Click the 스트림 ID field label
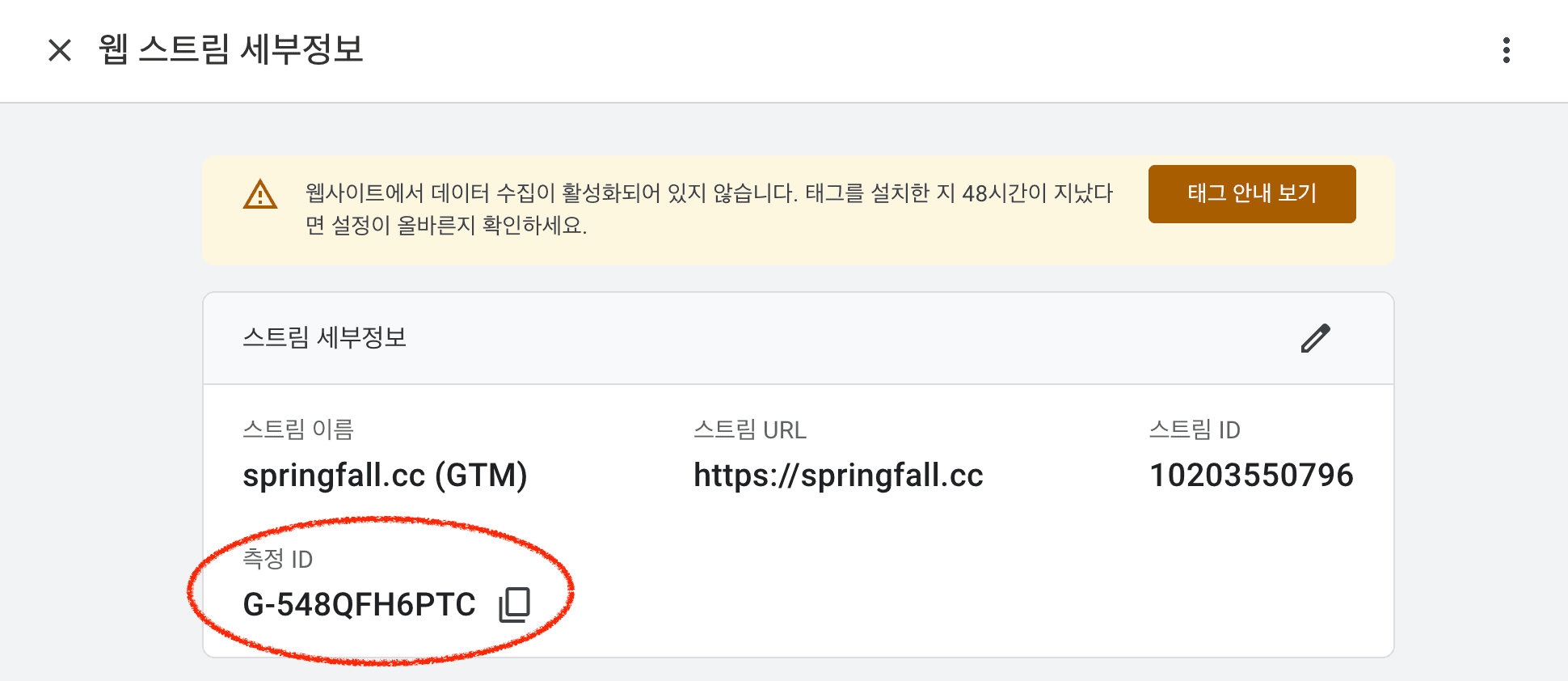 [x=1195, y=429]
